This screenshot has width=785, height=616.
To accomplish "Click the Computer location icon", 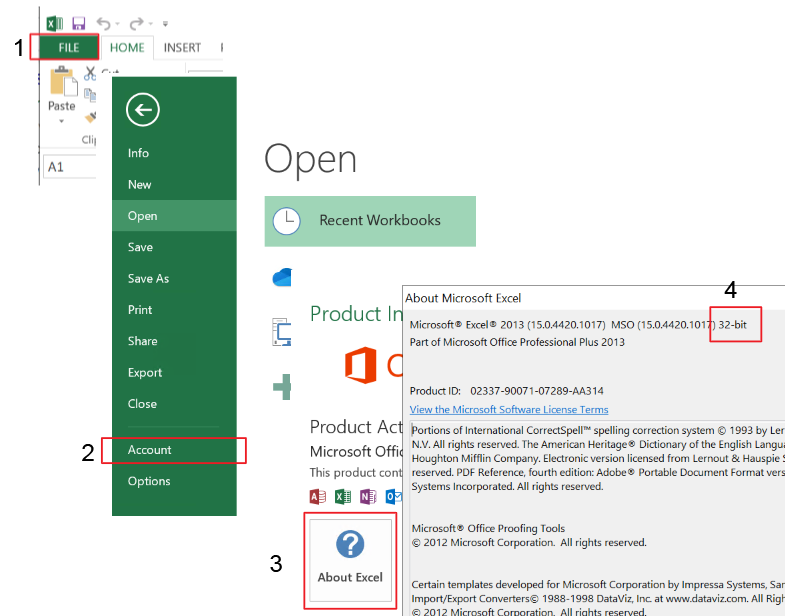I will (282, 332).
